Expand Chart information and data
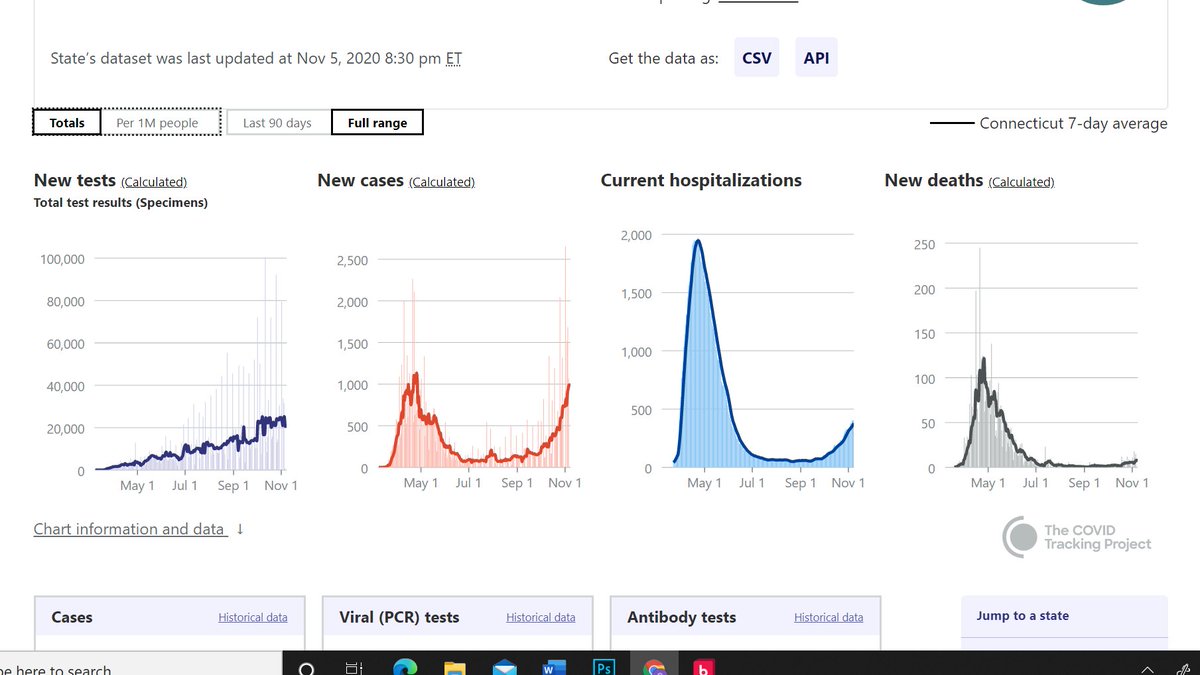Screen dimensions: 1200x675 pos(138,529)
